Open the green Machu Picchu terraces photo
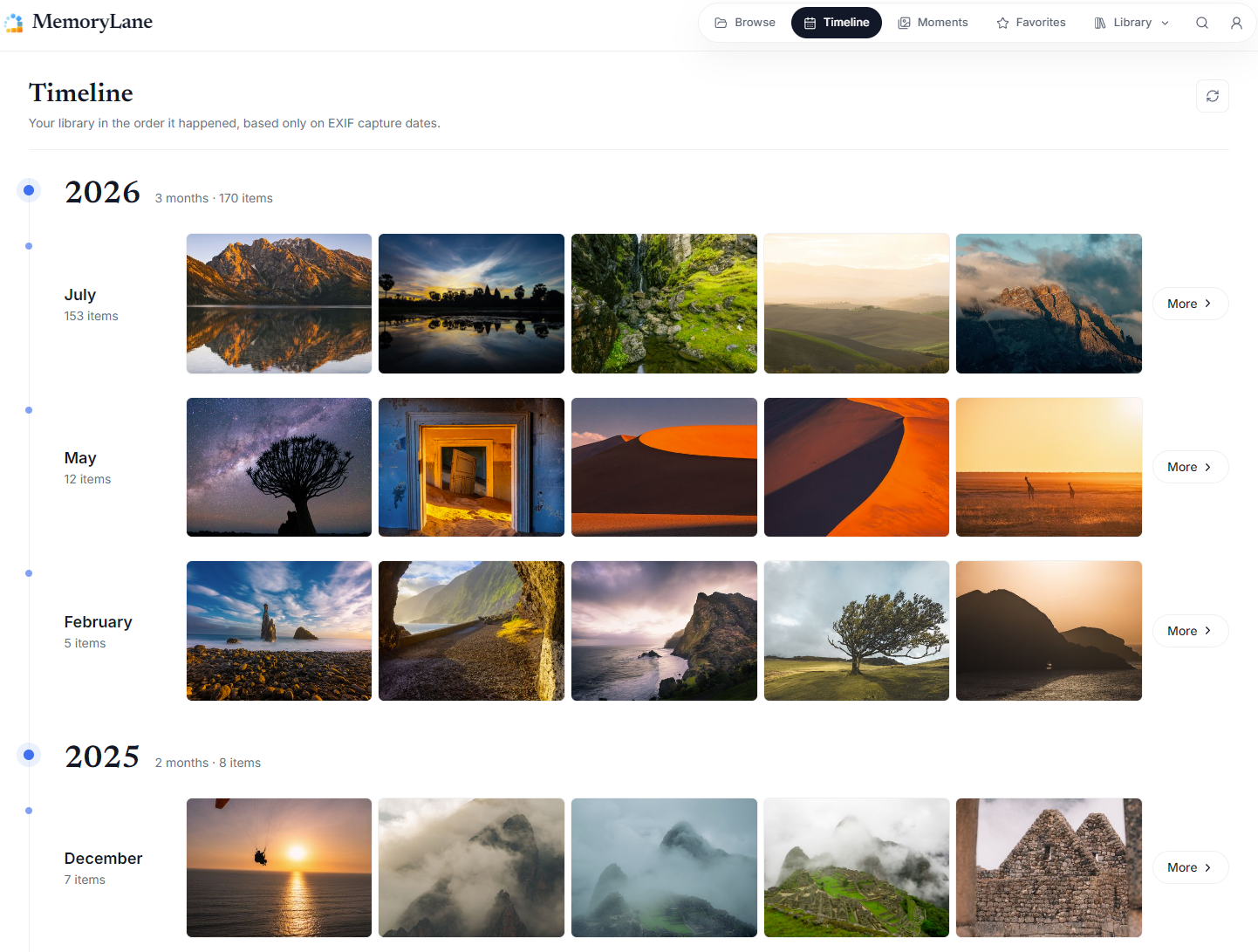The height and width of the screenshot is (952, 1258). (857, 867)
